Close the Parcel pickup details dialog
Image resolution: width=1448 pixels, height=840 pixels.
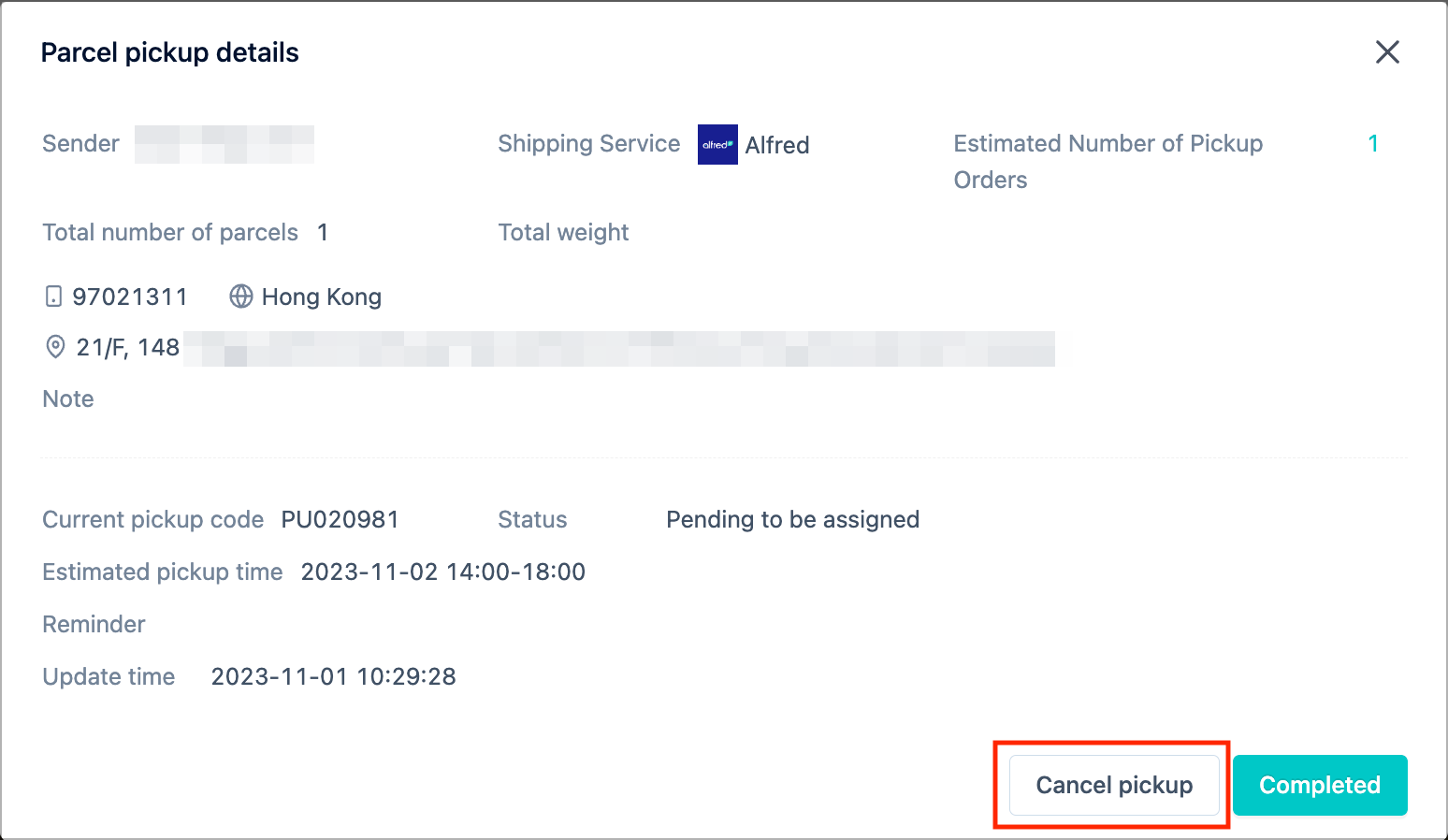coord(1387,51)
